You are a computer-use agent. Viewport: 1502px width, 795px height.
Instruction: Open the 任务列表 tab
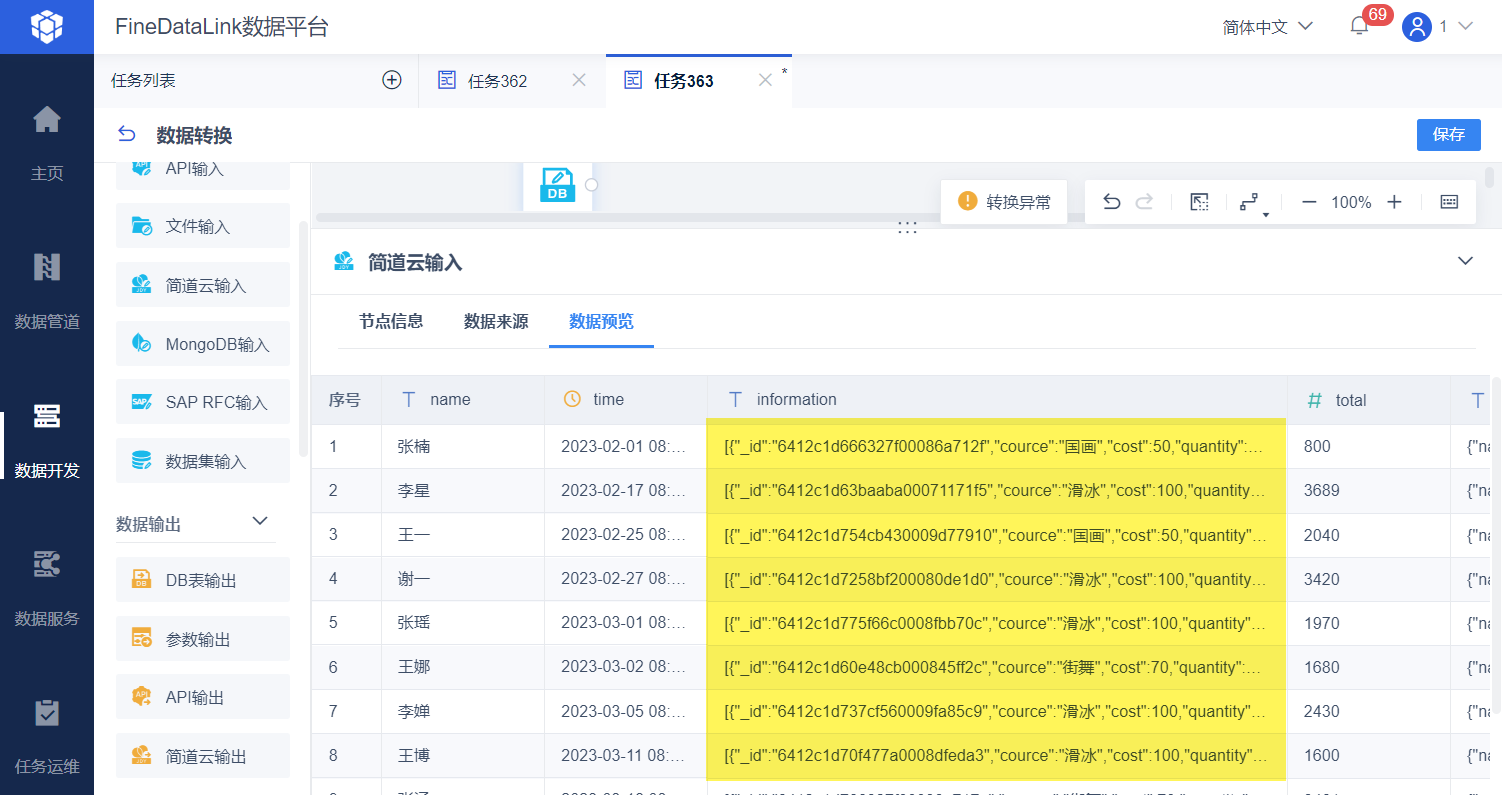point(143,80)
